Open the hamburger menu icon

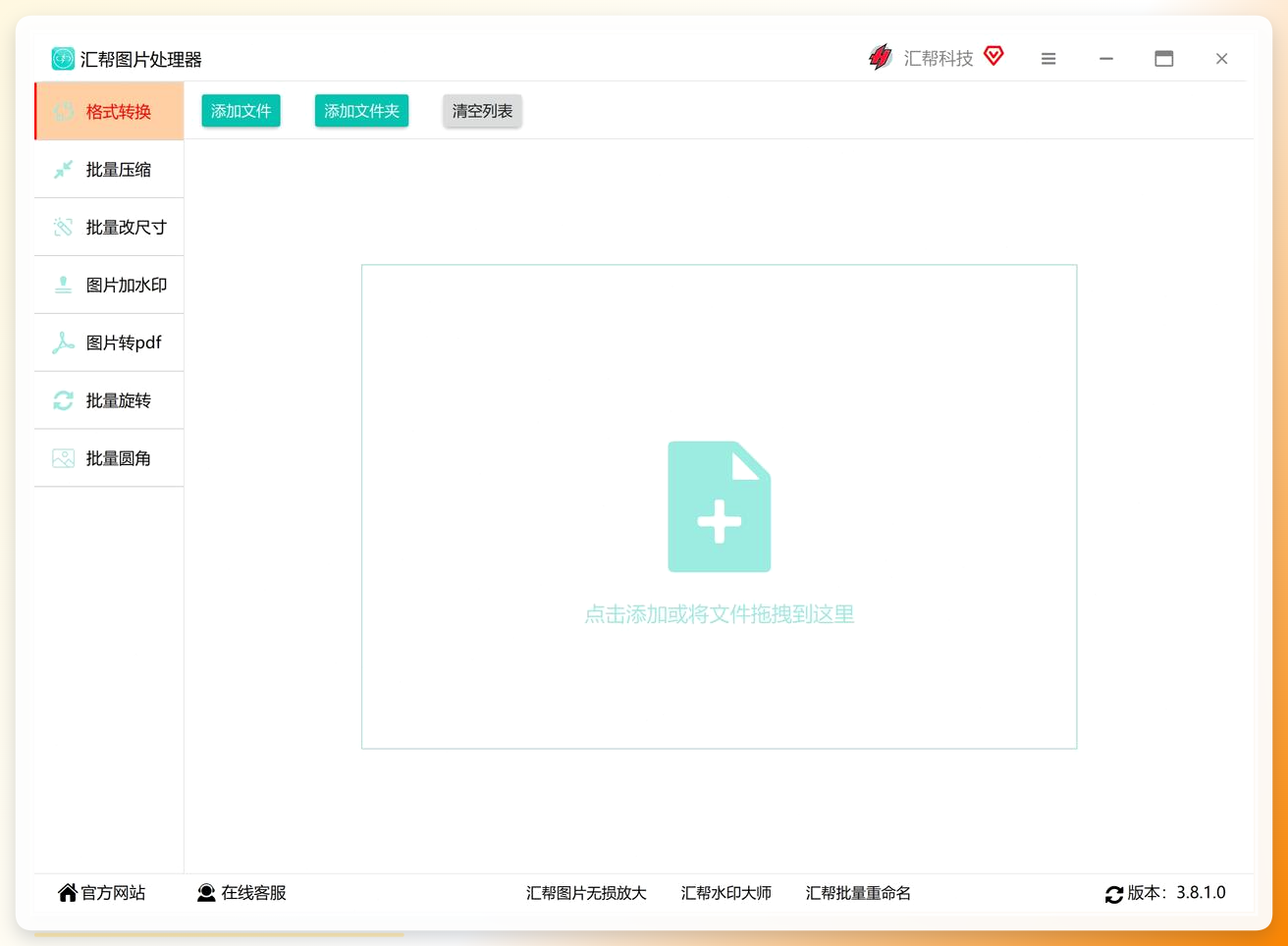coord(1048,59)
